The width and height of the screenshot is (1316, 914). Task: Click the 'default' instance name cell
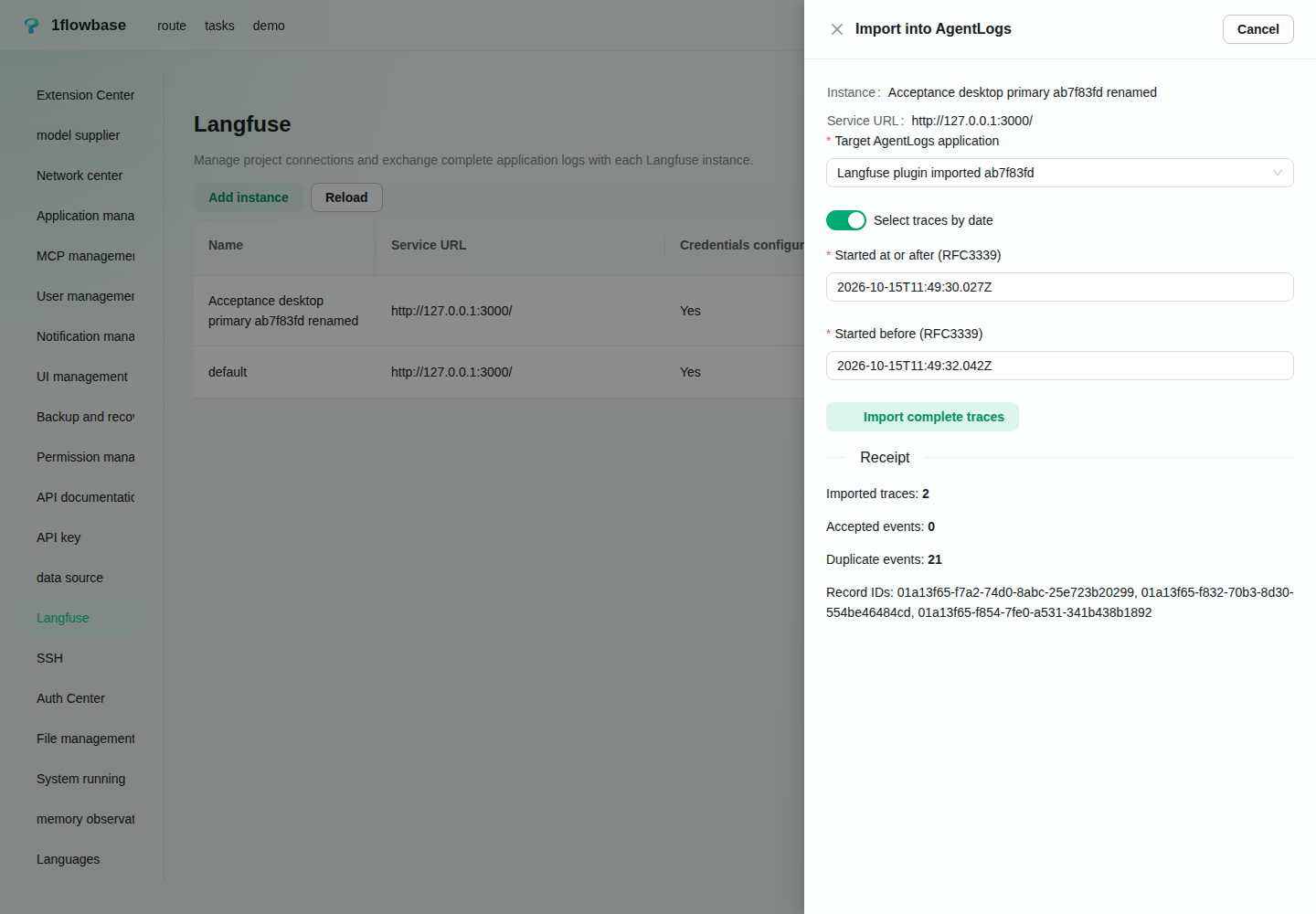point(284,372)
